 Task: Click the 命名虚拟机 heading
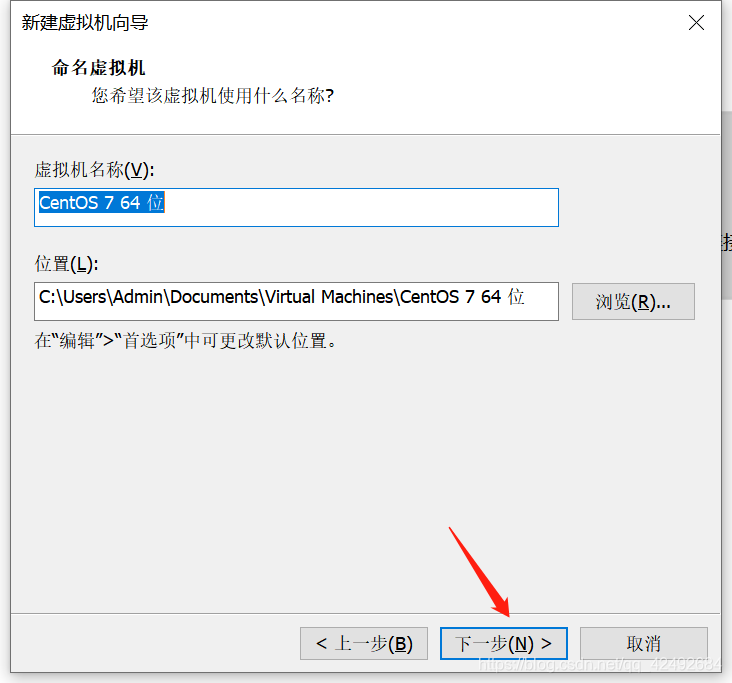(98, 68)
